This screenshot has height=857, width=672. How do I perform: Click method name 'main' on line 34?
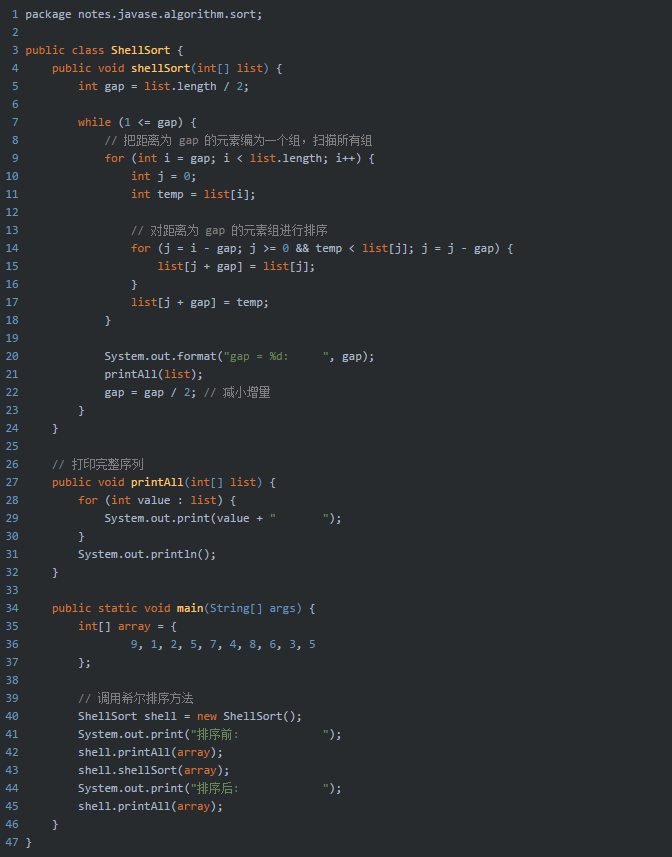click(190, 608)
